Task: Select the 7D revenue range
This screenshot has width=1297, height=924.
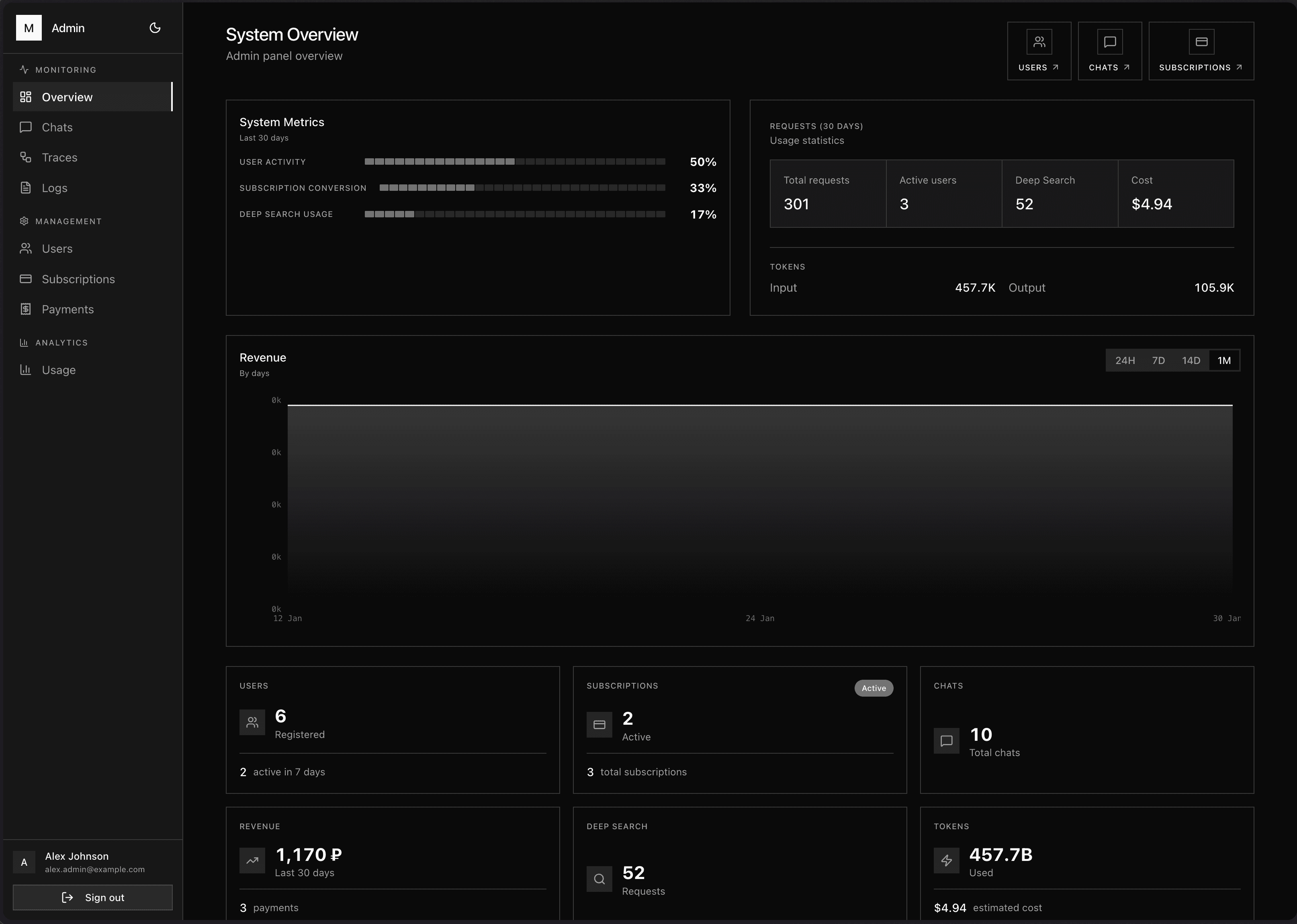Action: 1159,360
